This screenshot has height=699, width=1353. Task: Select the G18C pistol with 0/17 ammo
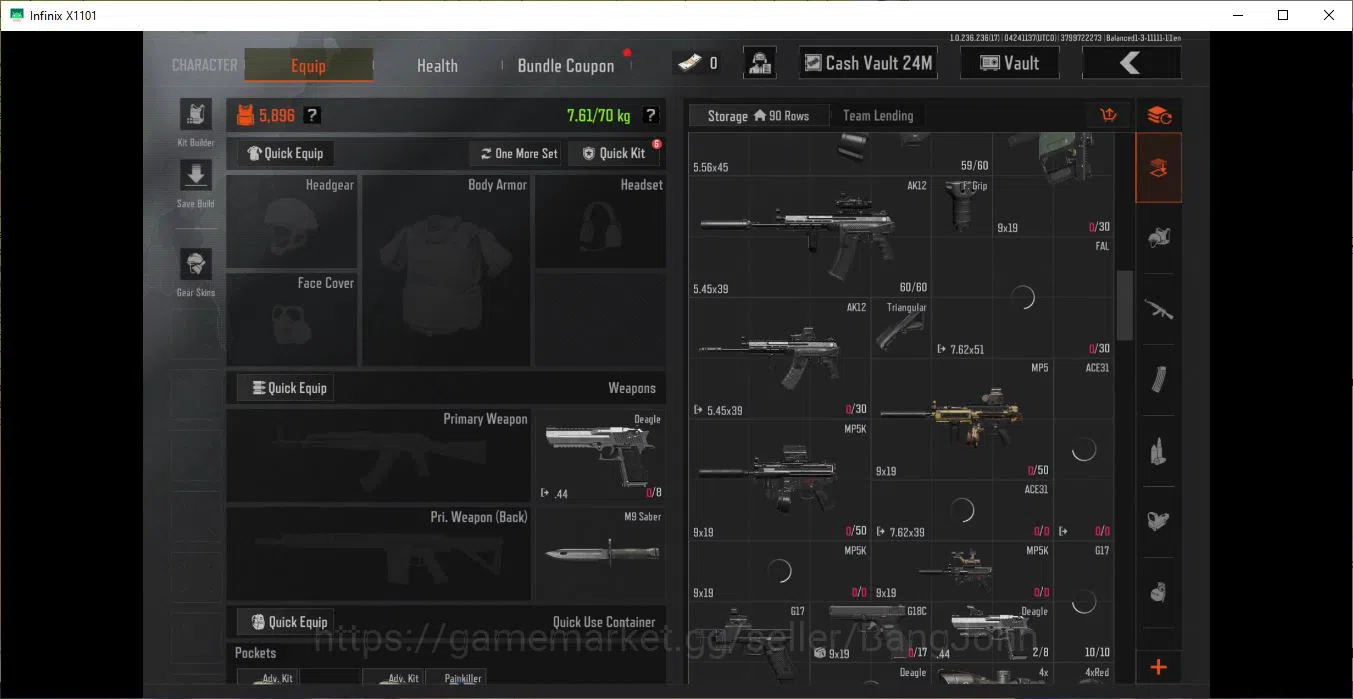point(871,633)
